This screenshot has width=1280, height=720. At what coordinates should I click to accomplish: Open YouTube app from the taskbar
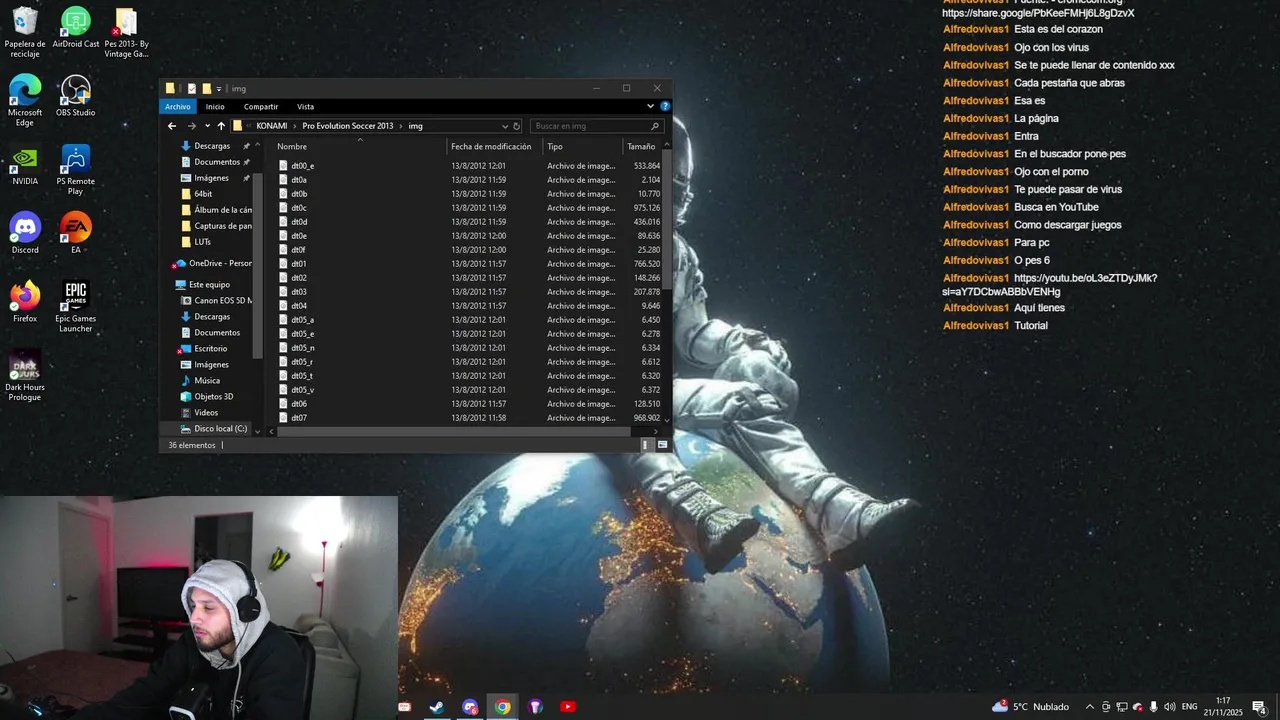pos(568,707)
